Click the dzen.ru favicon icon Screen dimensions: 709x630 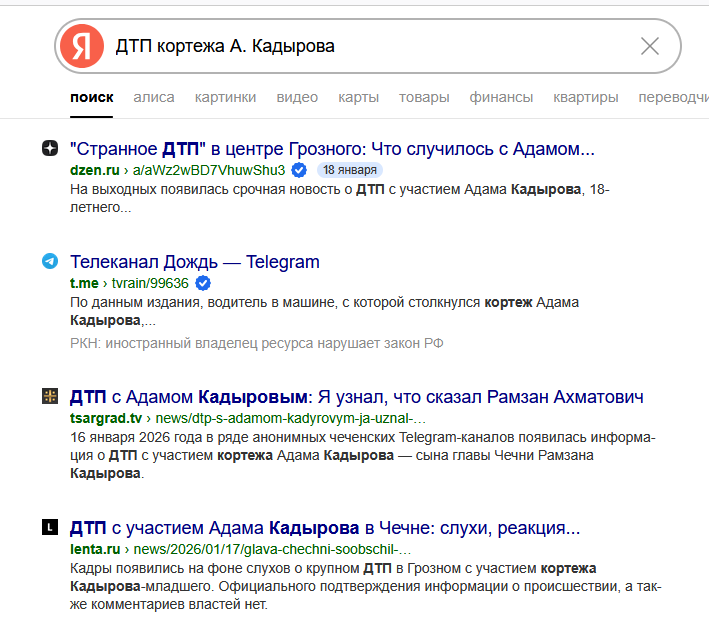pyautogui.click(x=50, y=149)
